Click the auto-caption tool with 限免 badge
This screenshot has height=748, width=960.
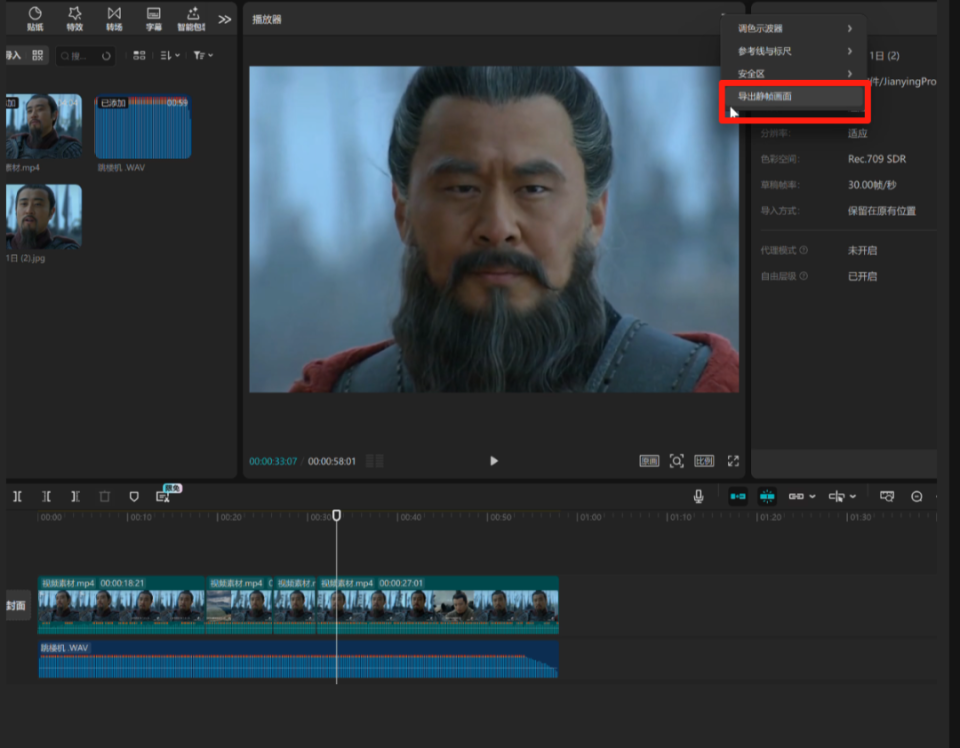click(x=165, y=495)
